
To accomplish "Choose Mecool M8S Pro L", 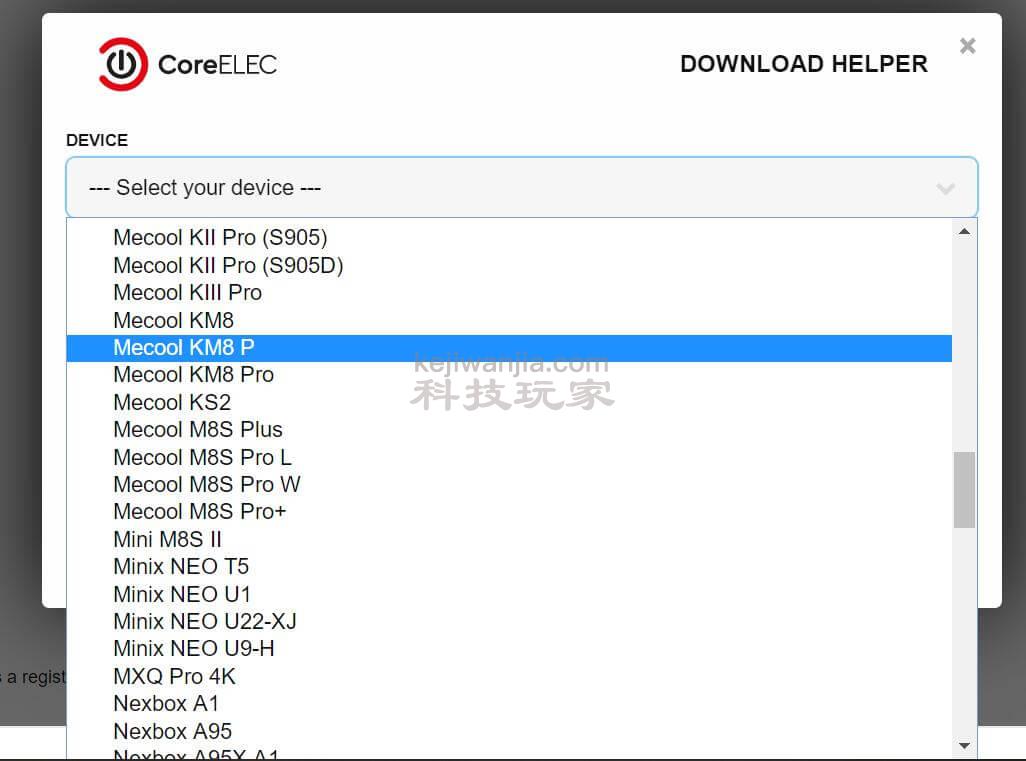I will tap(509, 457).
